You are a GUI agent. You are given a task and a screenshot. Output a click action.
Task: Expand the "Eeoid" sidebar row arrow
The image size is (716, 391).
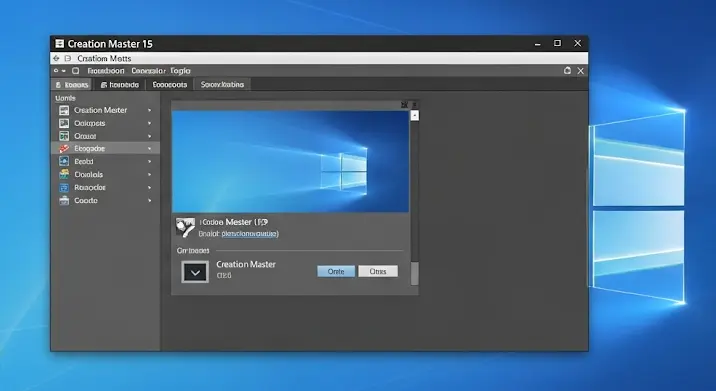point(149,161)
